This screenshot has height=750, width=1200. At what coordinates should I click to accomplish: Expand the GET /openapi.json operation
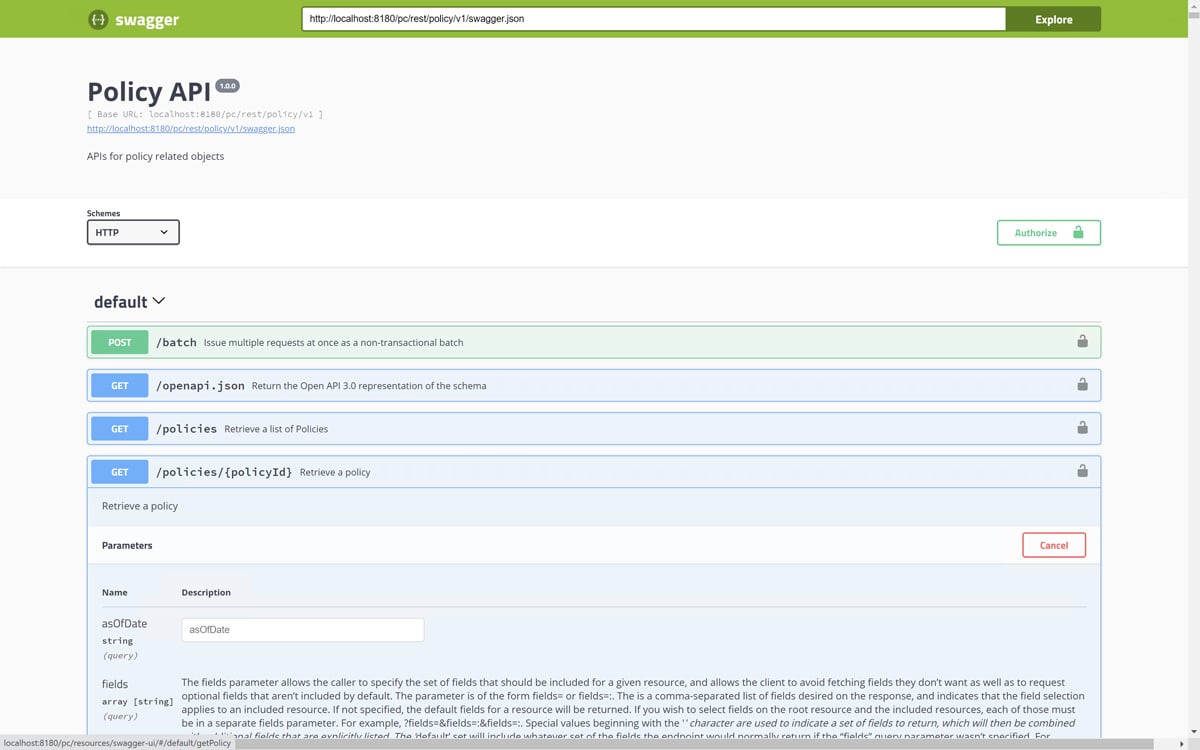(x=594, y=385)
